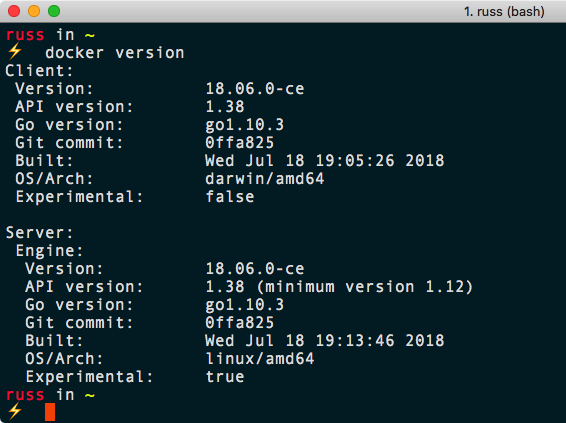566x423 pixels.
Task: Click the Client Experimental value 'false'
Action: pyautogui.click(x=230, y=197)
